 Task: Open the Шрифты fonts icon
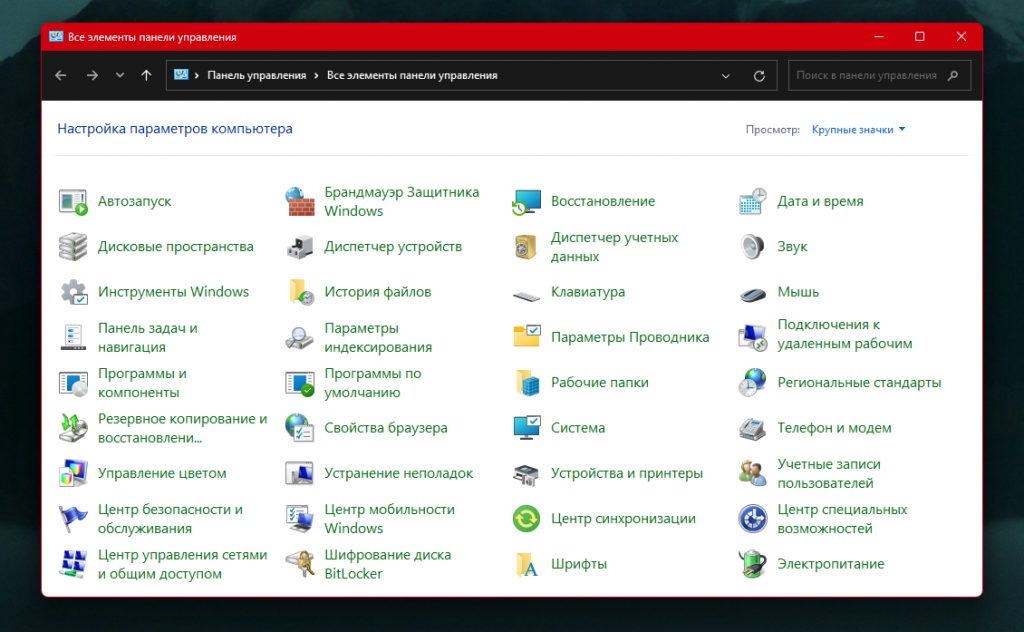[x=528, y=565]
